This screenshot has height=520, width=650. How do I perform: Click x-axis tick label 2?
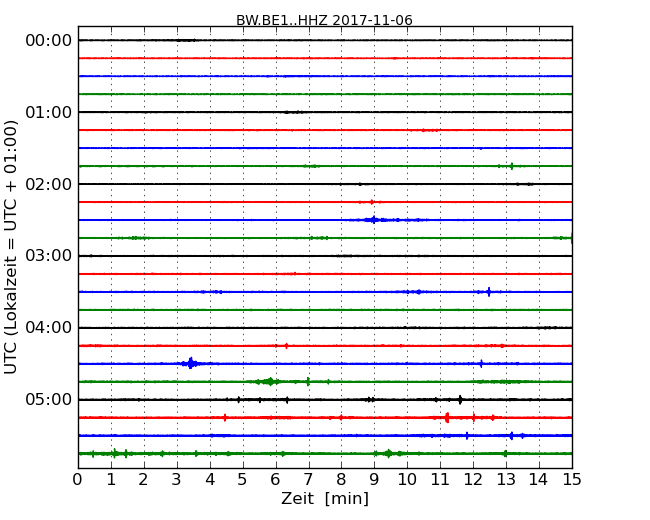point(144,480)
